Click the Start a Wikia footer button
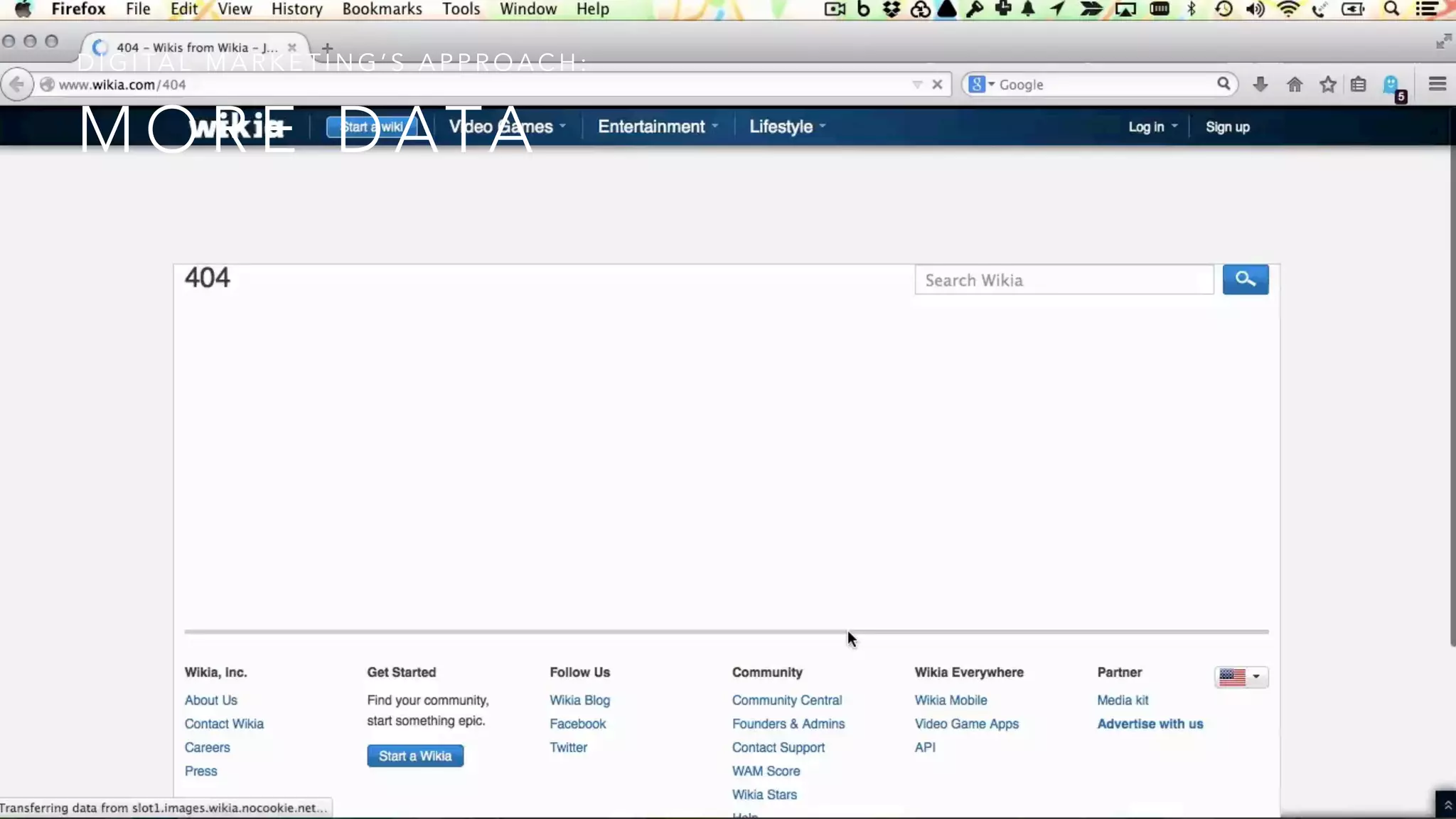 415,756
